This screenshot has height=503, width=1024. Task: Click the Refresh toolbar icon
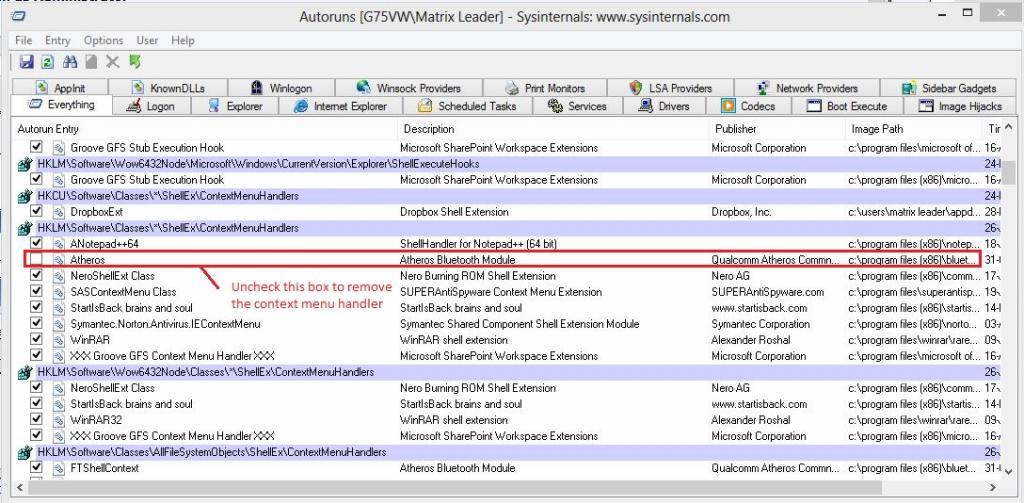coord(46,62)
